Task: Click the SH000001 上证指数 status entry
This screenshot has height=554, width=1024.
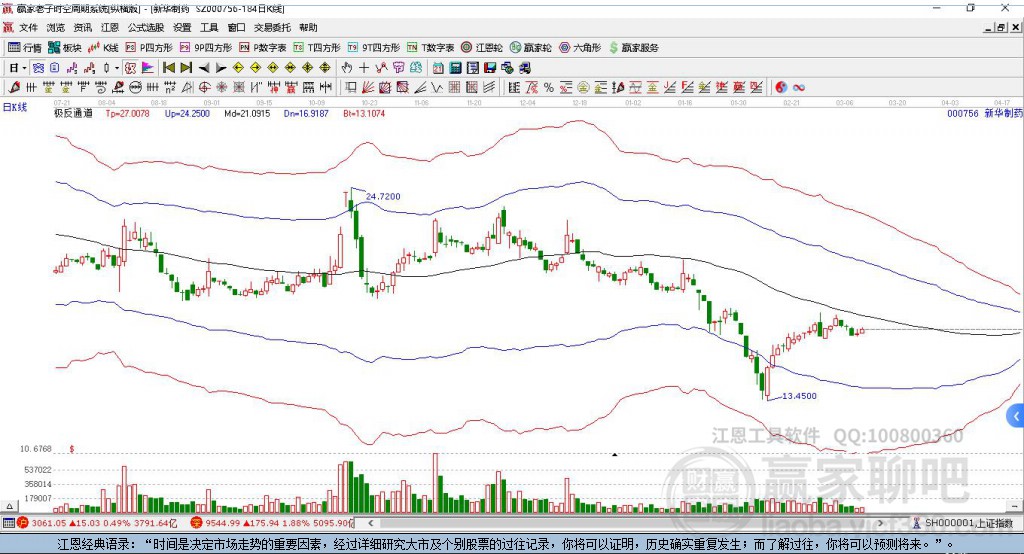Action: [x=968, y=523]
